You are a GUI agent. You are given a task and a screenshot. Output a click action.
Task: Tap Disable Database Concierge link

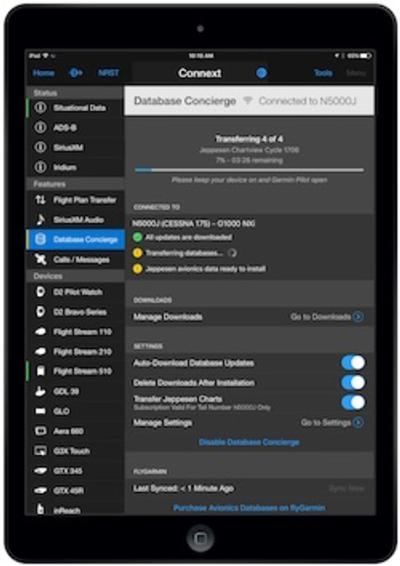249,442
